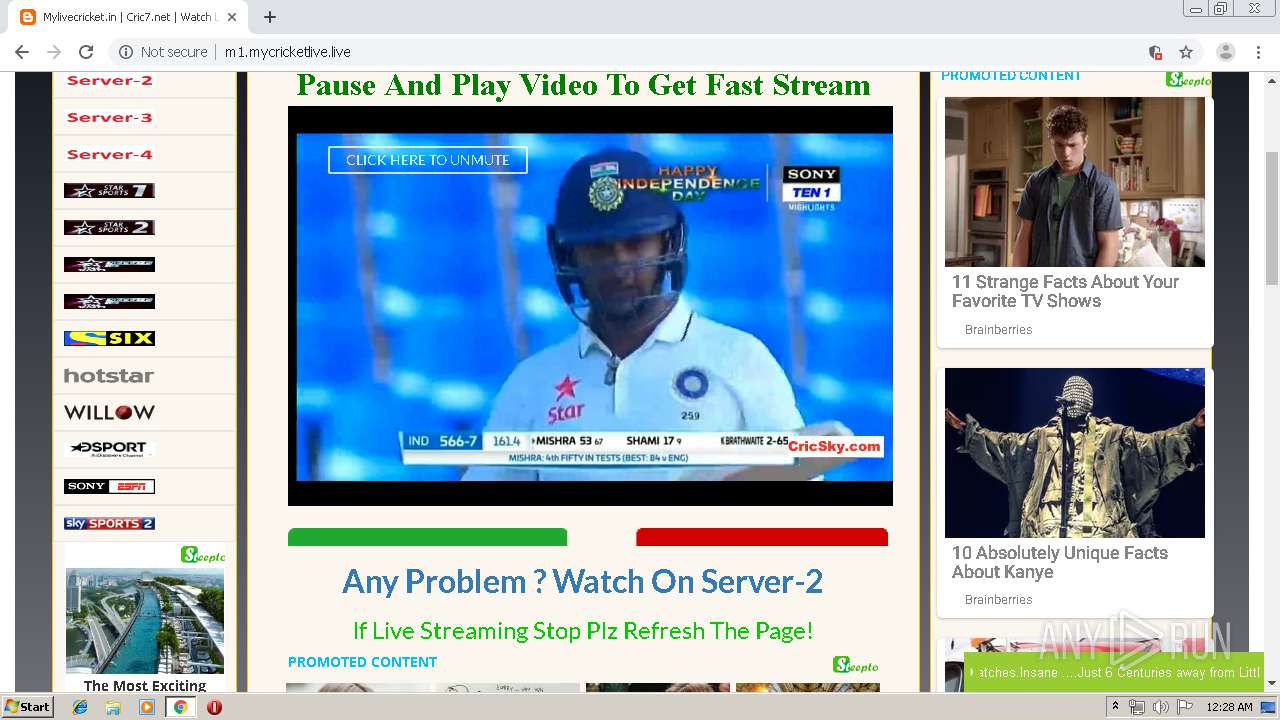Screen dimensions: 1280x720
Task: Click the green notification ticker banner
Action: (x=1114, y=672)
